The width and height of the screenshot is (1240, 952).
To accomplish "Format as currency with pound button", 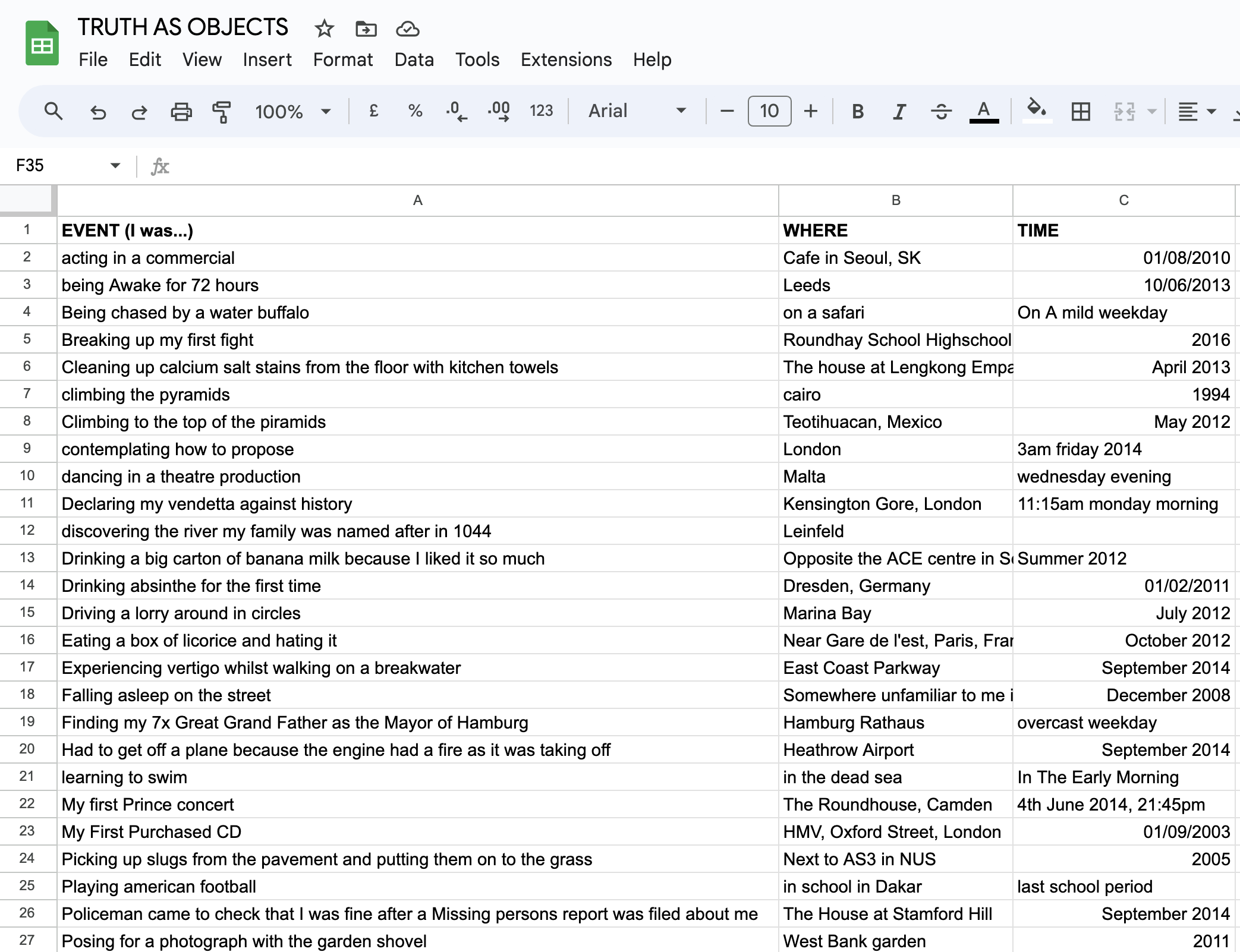I will [x=373, y=111].
